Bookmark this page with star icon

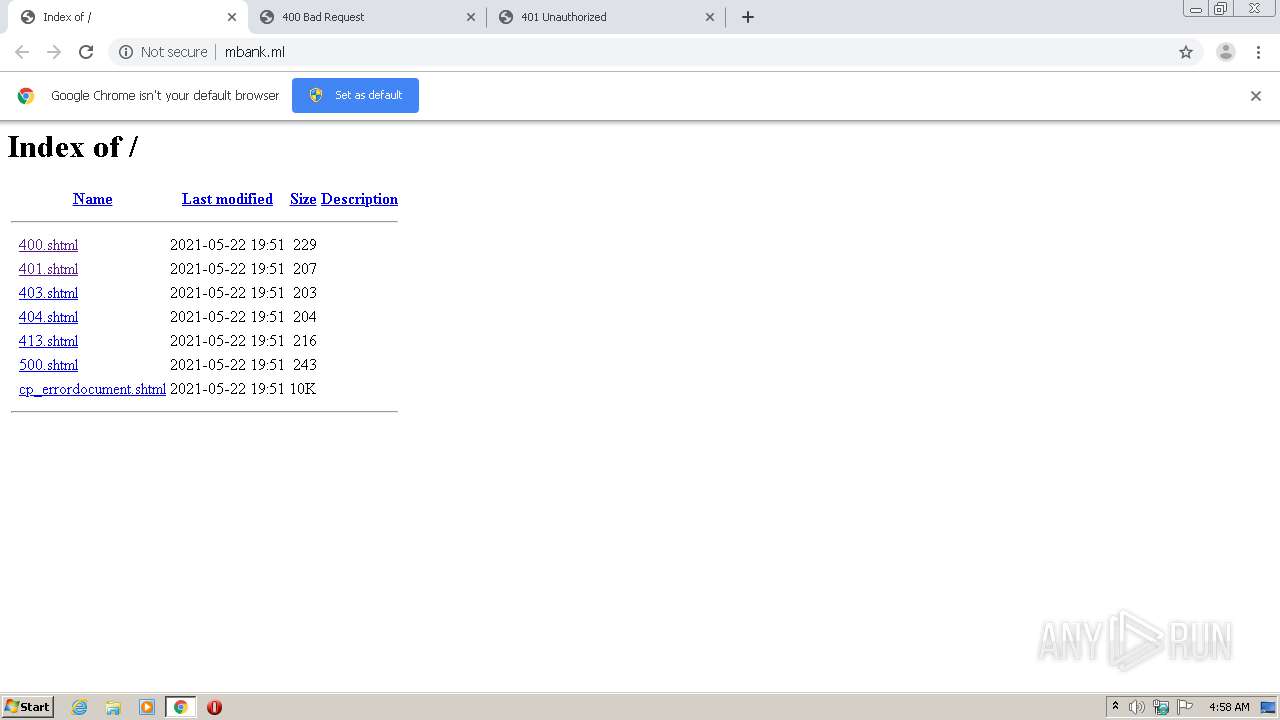click(1186, 52)
